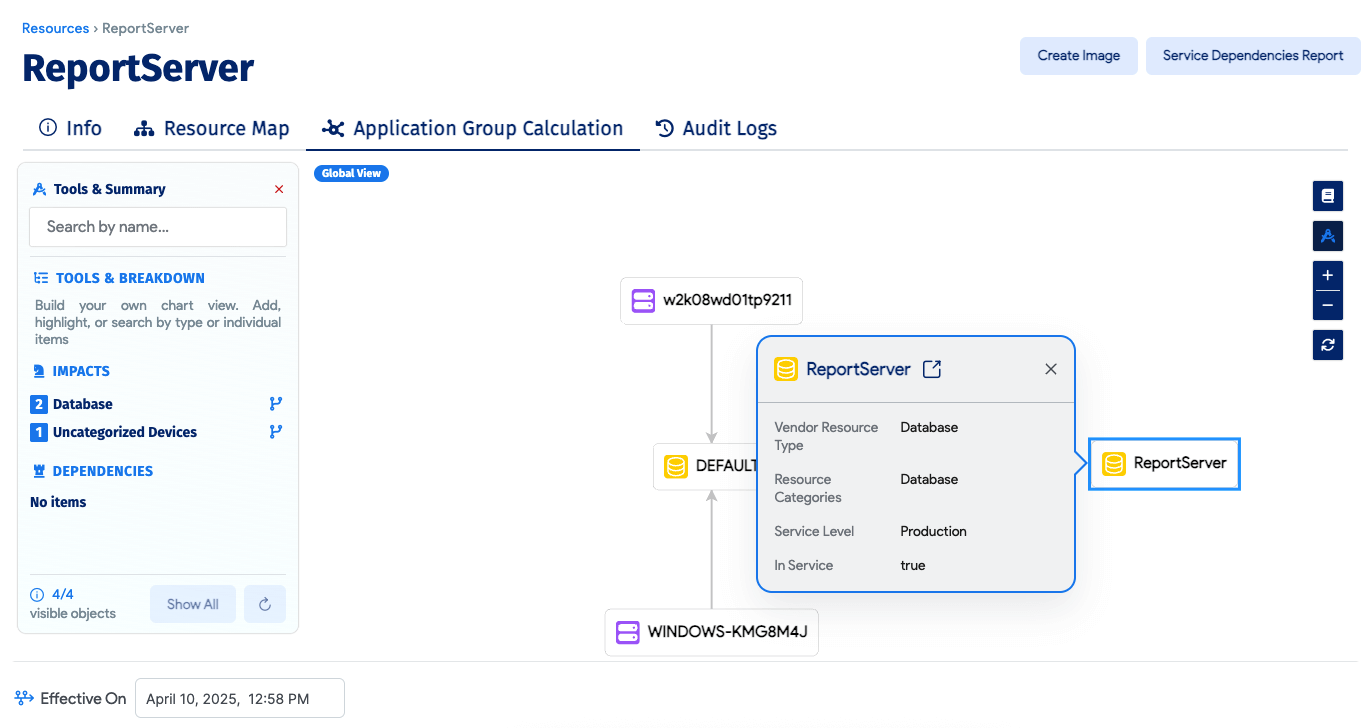Click the Search by name field
The height and width of the screenshot is (728, 1372).
click(x=158, y=227)
